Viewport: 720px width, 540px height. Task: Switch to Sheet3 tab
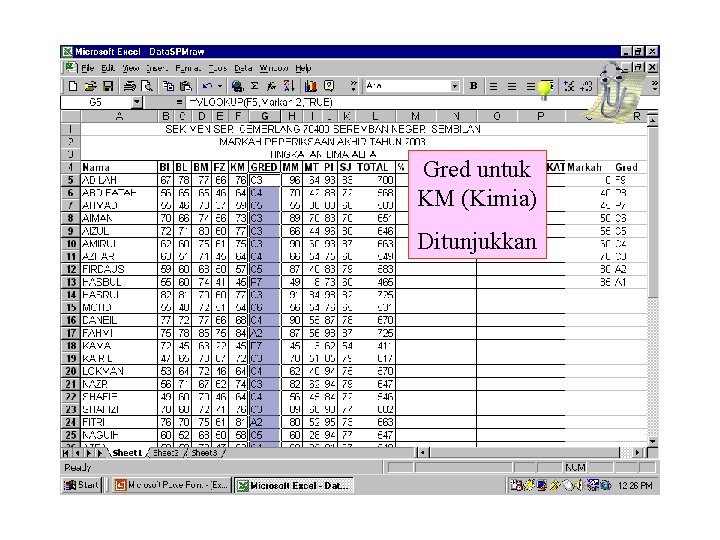pyautogui.click(x=204, y=453)
